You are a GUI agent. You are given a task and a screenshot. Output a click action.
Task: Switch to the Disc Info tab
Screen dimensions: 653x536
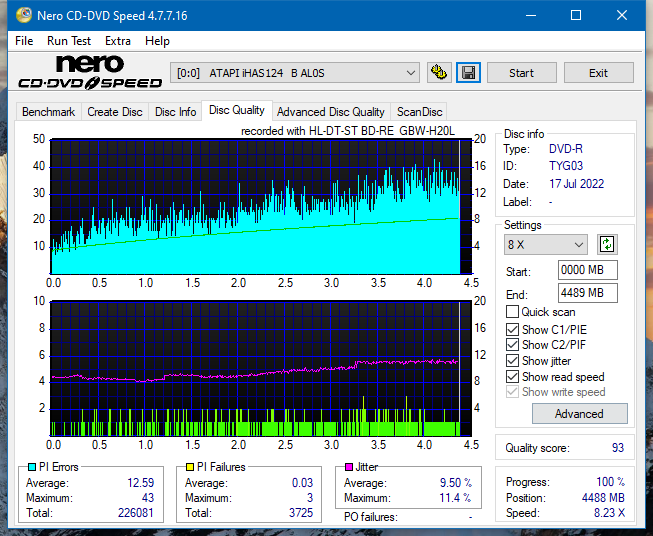coord(175,112)
